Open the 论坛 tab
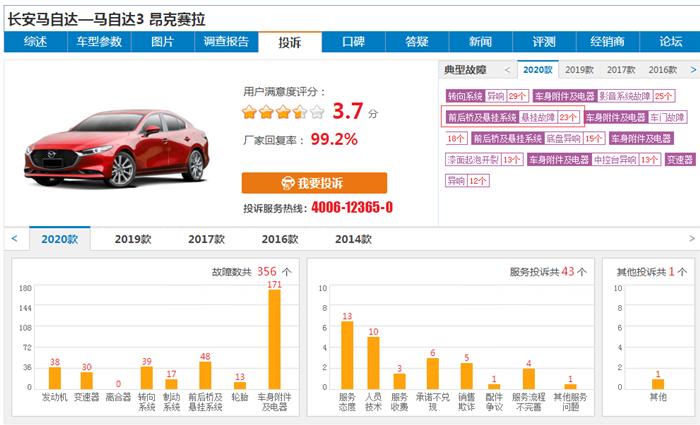Screen dimensions: 700x425 670,42
